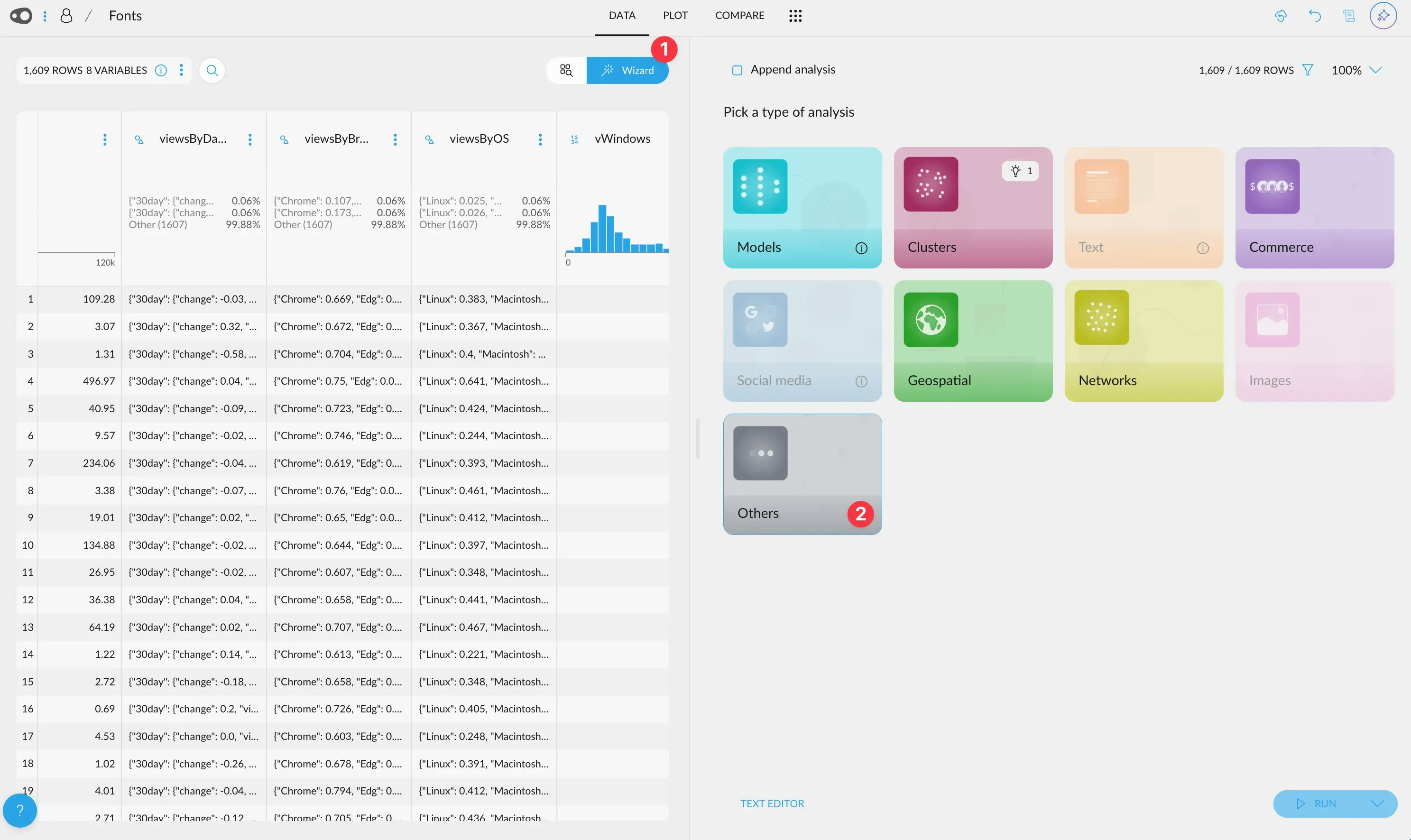Enable the Append analysis checkbox
1411x840 pixels.
click(x=737, y=70)
